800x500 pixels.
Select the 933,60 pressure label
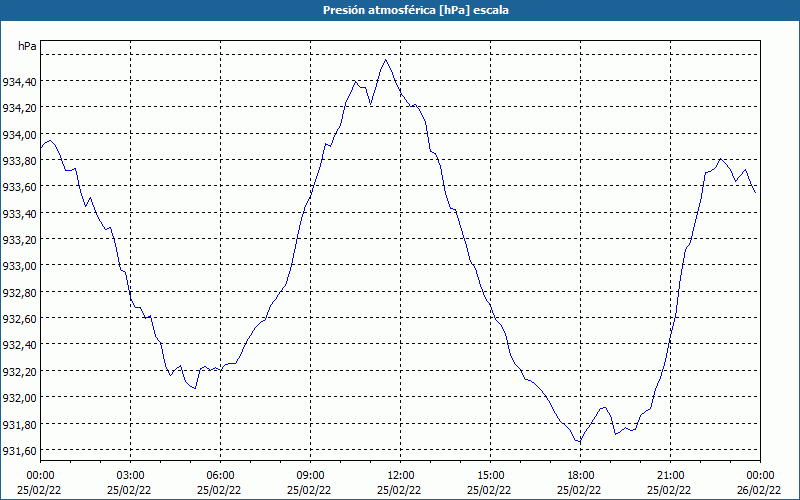click(x=19, y=187)
